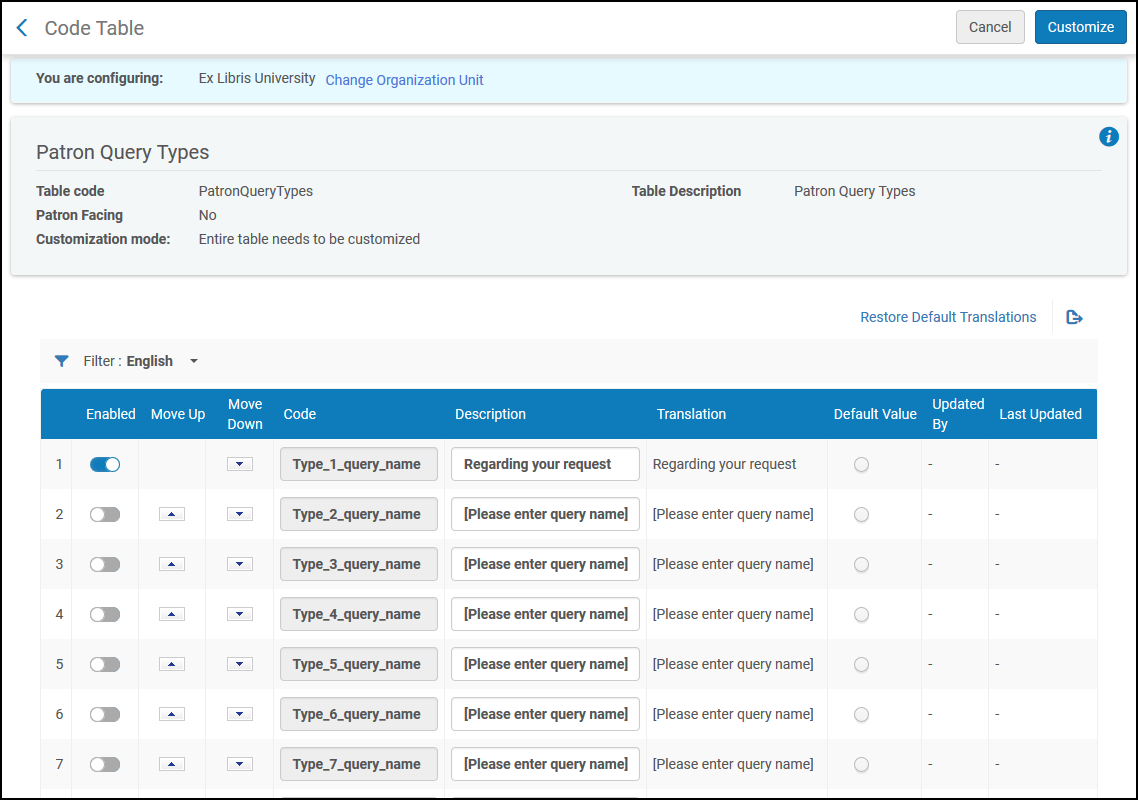Move Type_6_query_name row up
This screenshot has height=800, width=1138.
coord(172,714)
